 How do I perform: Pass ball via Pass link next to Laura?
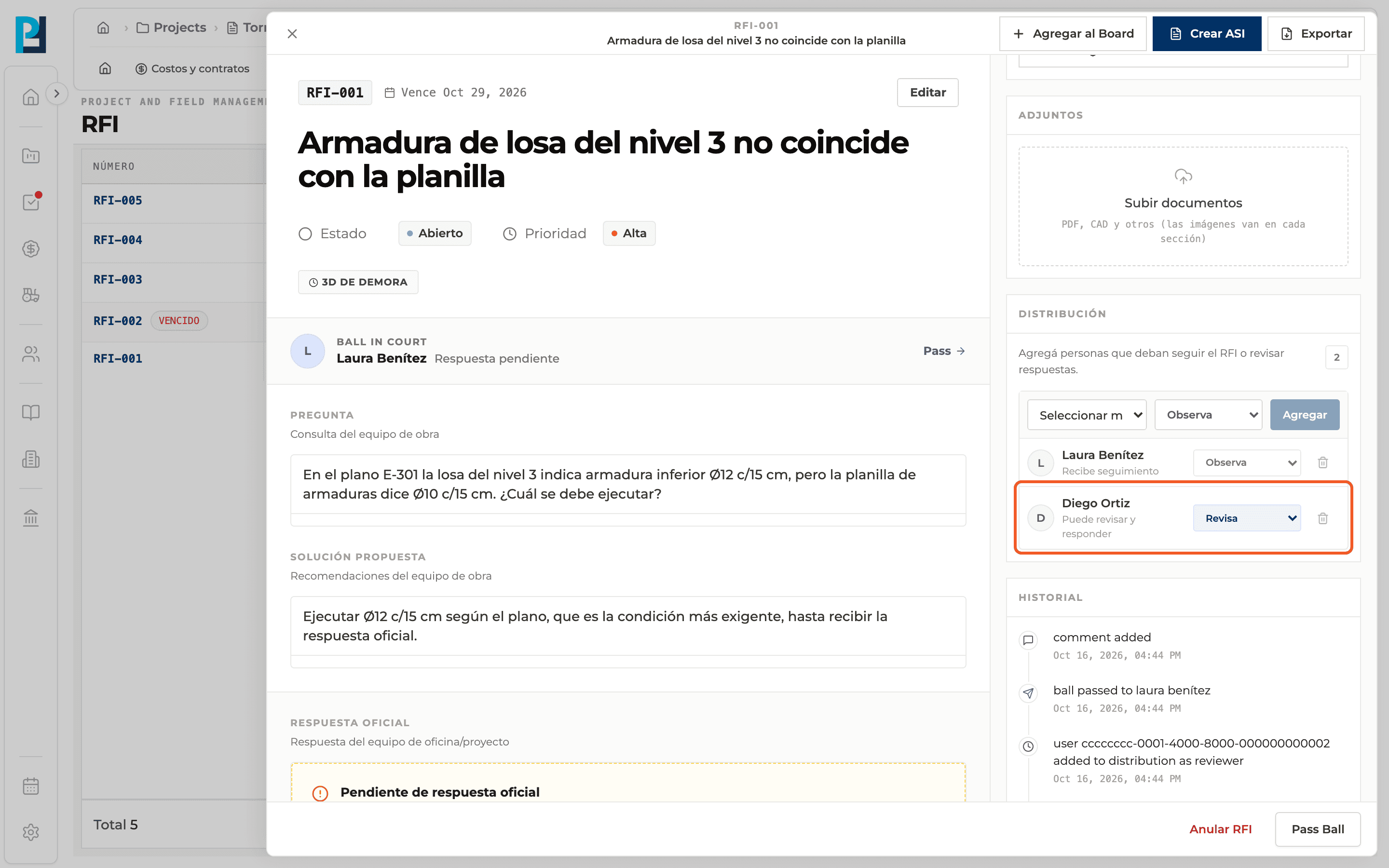coord(943,351)
